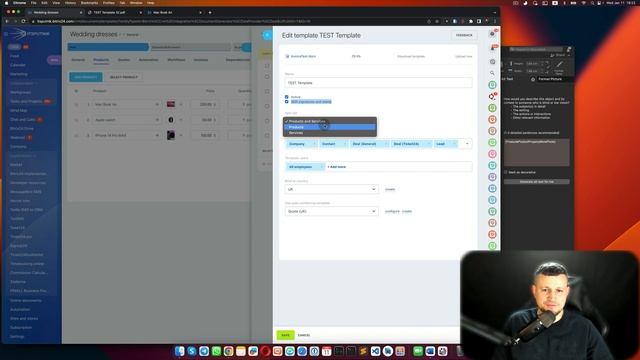640x360 pixels.
Task: Remove the Lead tag from bindings
Action: pyautogui.click(x=454, y=144)
